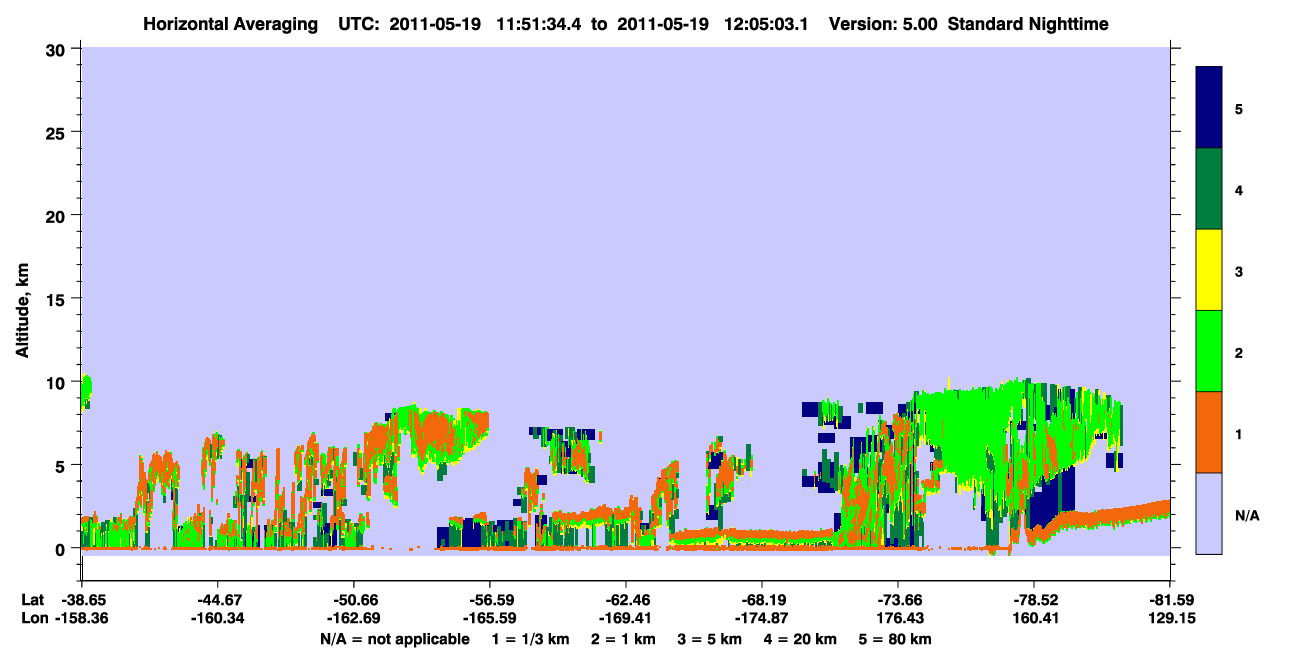
Task: Click the longitude value 160.41
Action: (1034, 618)
